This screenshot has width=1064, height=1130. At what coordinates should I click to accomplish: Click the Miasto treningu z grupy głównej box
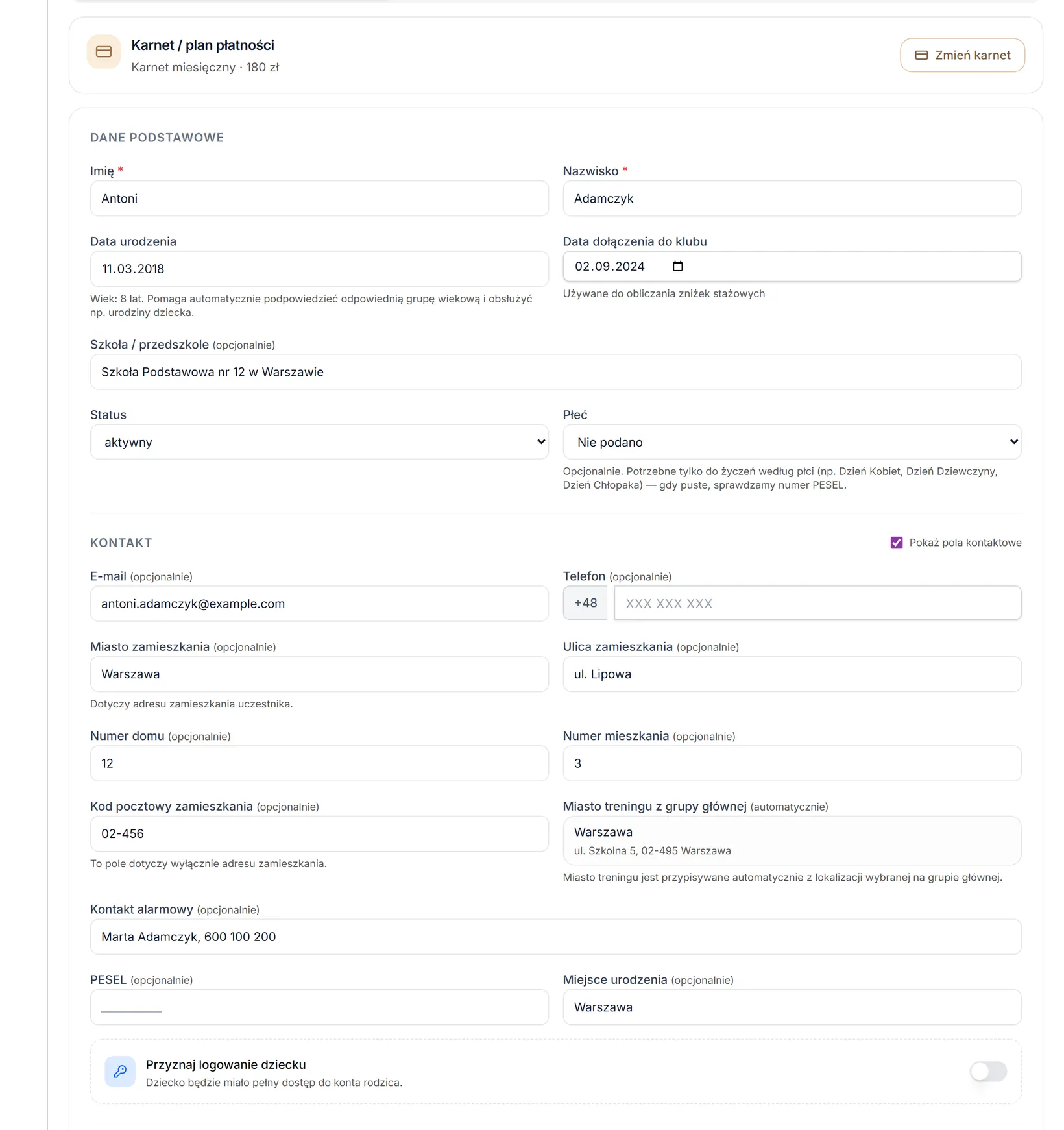[792, 841]
